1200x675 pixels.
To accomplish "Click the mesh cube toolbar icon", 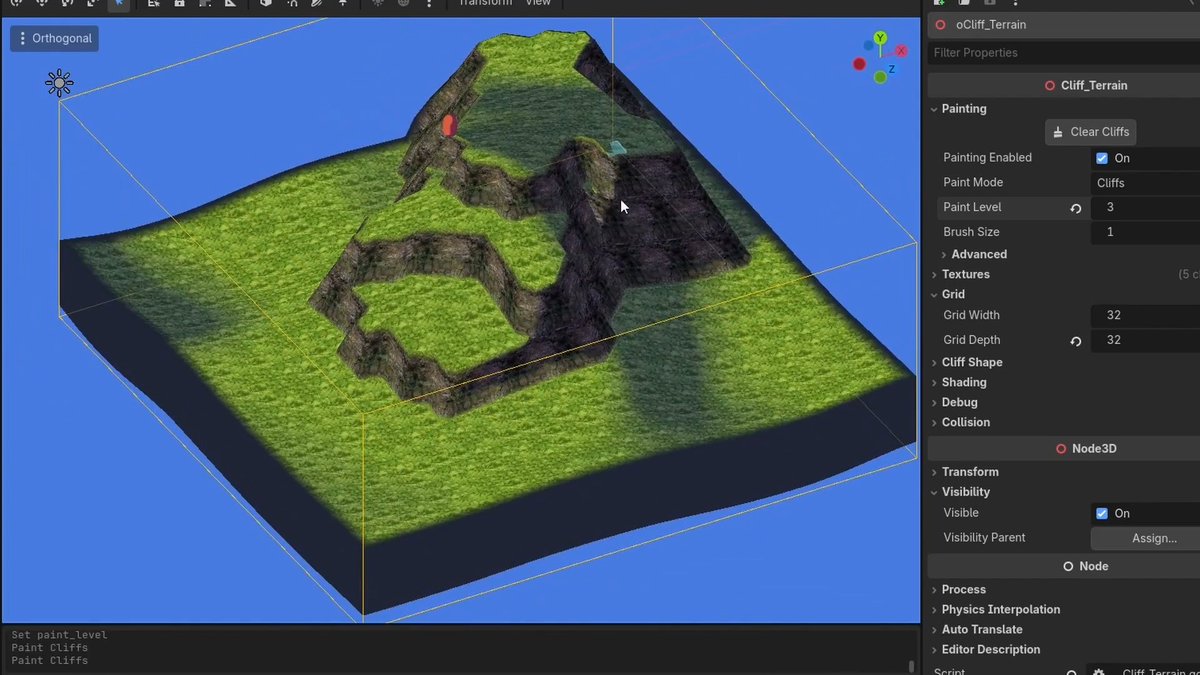I will (x=266, y=3).
